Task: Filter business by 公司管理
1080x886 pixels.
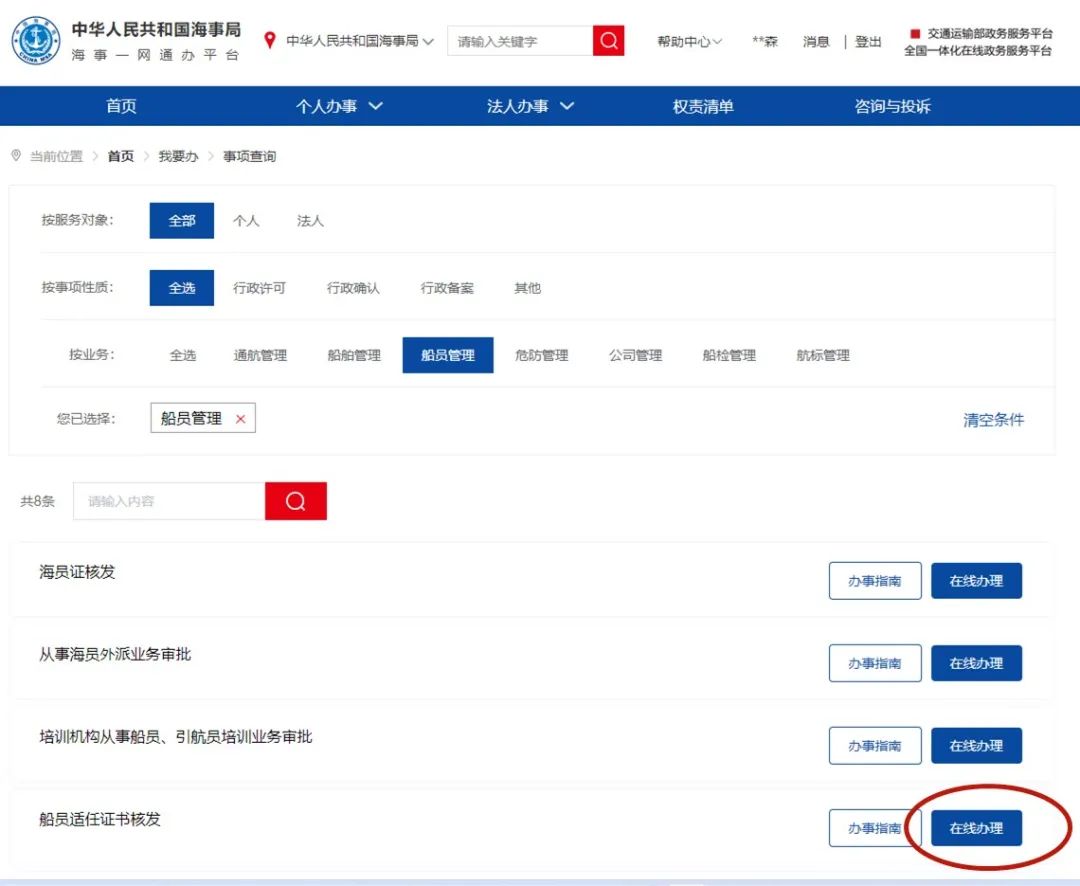Action: pos(635,356)
